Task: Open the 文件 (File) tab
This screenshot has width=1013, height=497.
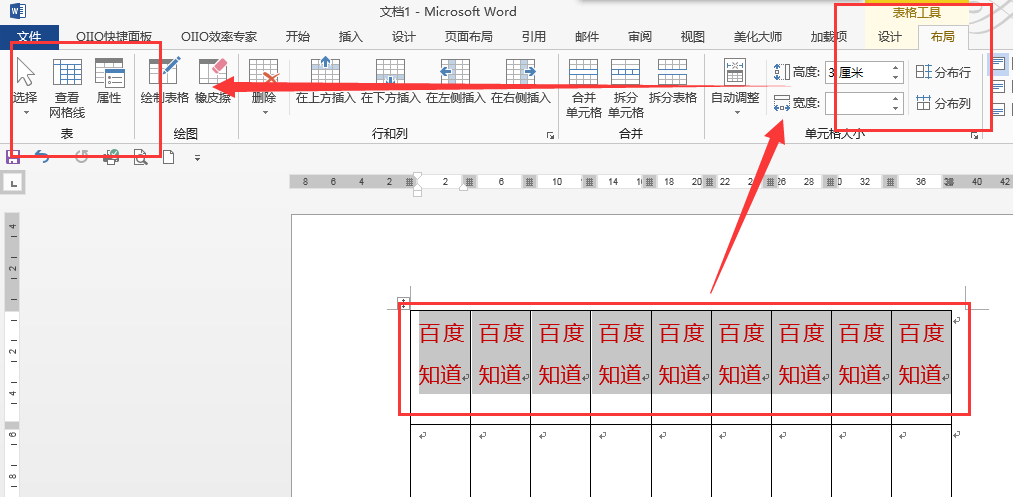Action: tap(30, 37)
